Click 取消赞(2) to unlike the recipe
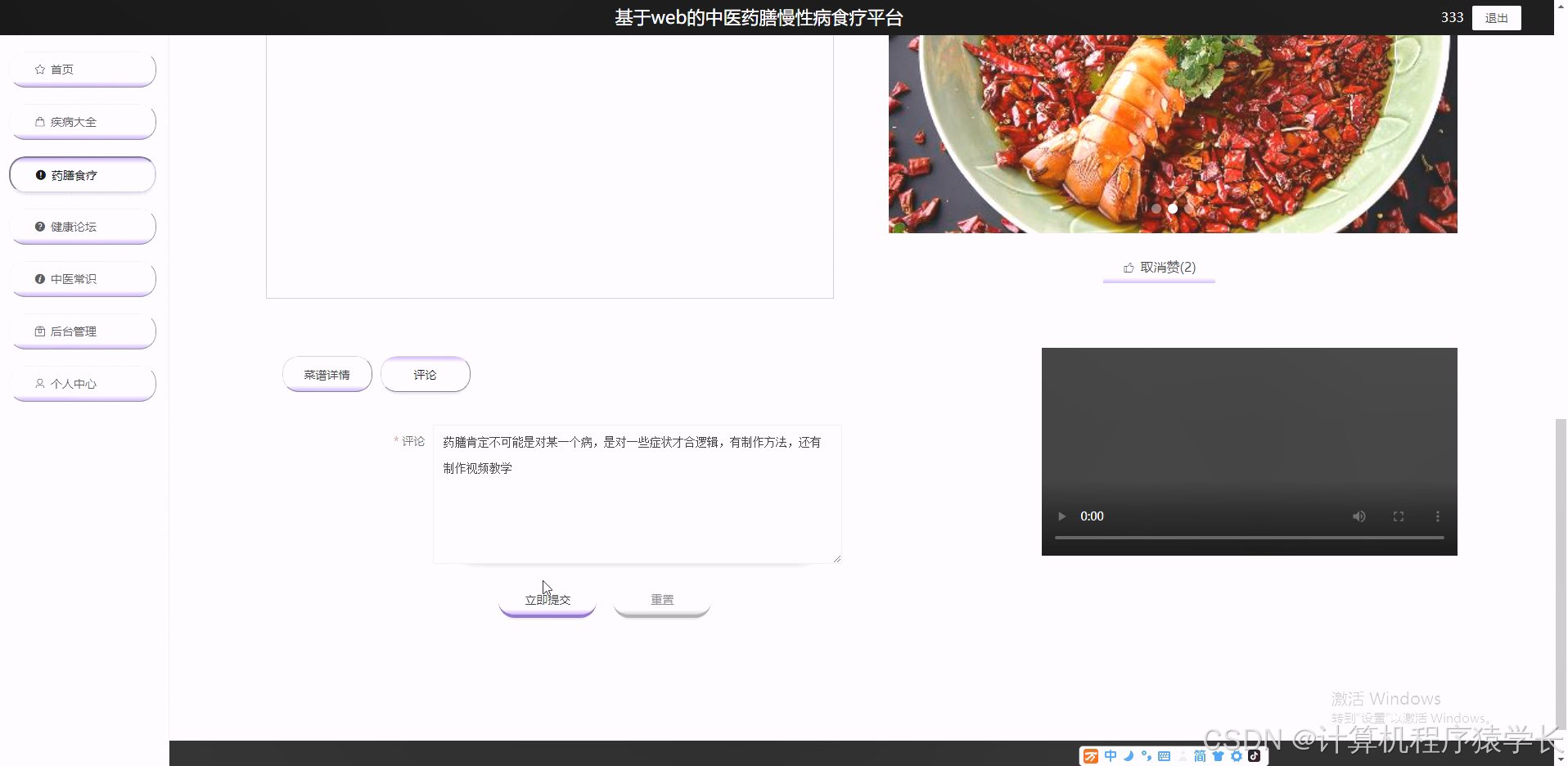The image size is (1568, 766). pos(1165,267)
